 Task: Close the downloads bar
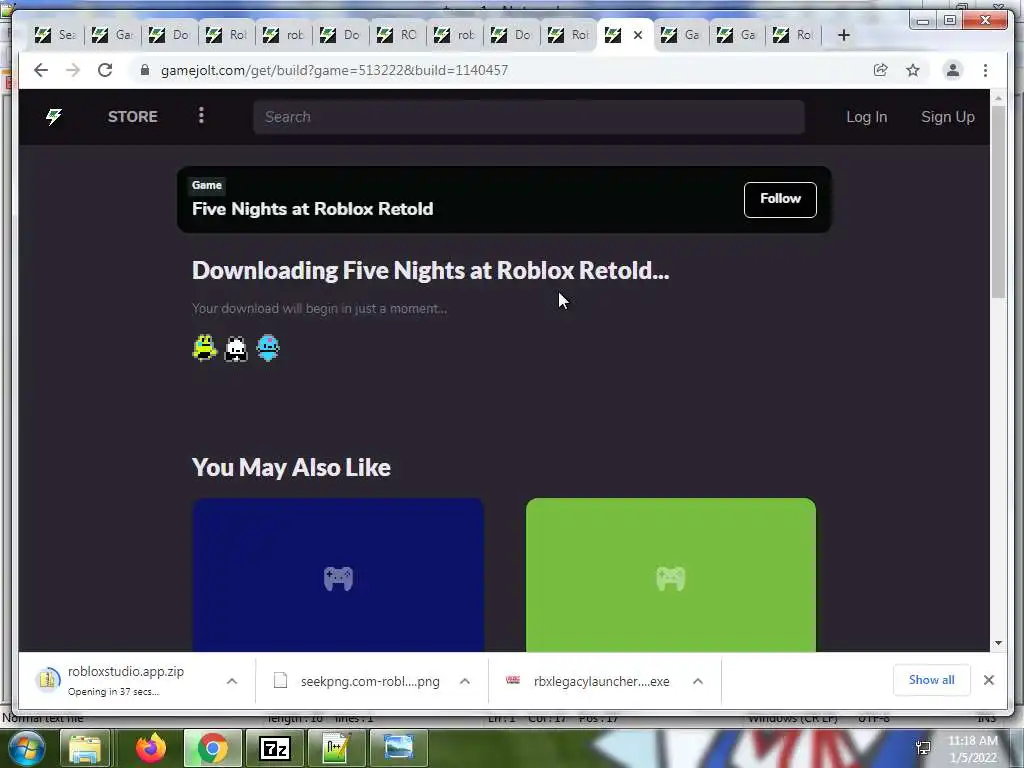pyautogui.click(x=989, y=680)
